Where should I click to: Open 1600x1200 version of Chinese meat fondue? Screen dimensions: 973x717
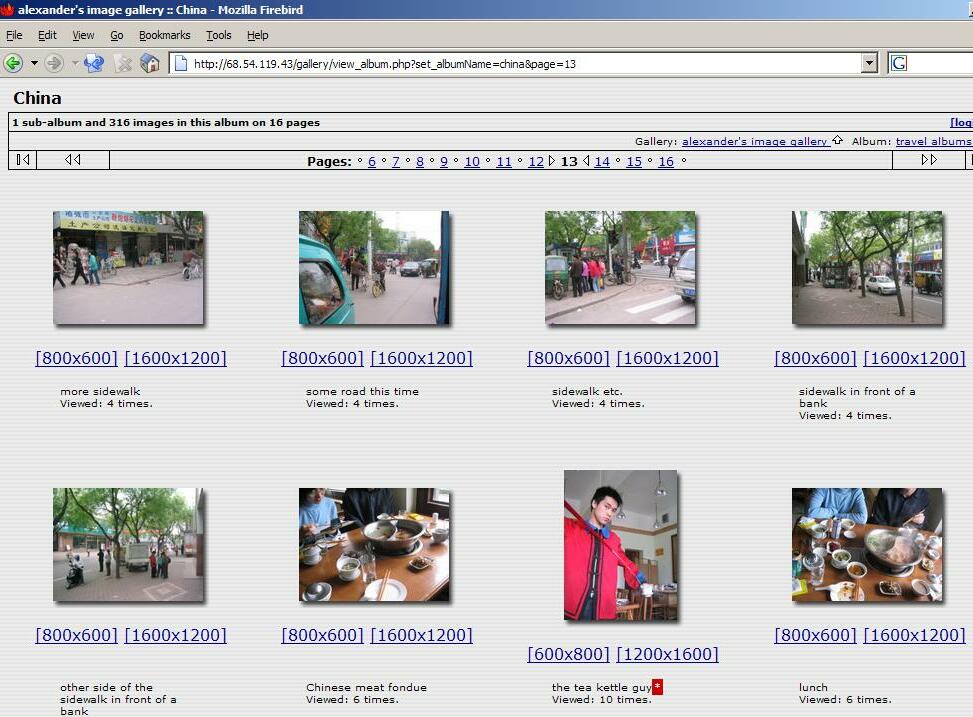[421, 635]
